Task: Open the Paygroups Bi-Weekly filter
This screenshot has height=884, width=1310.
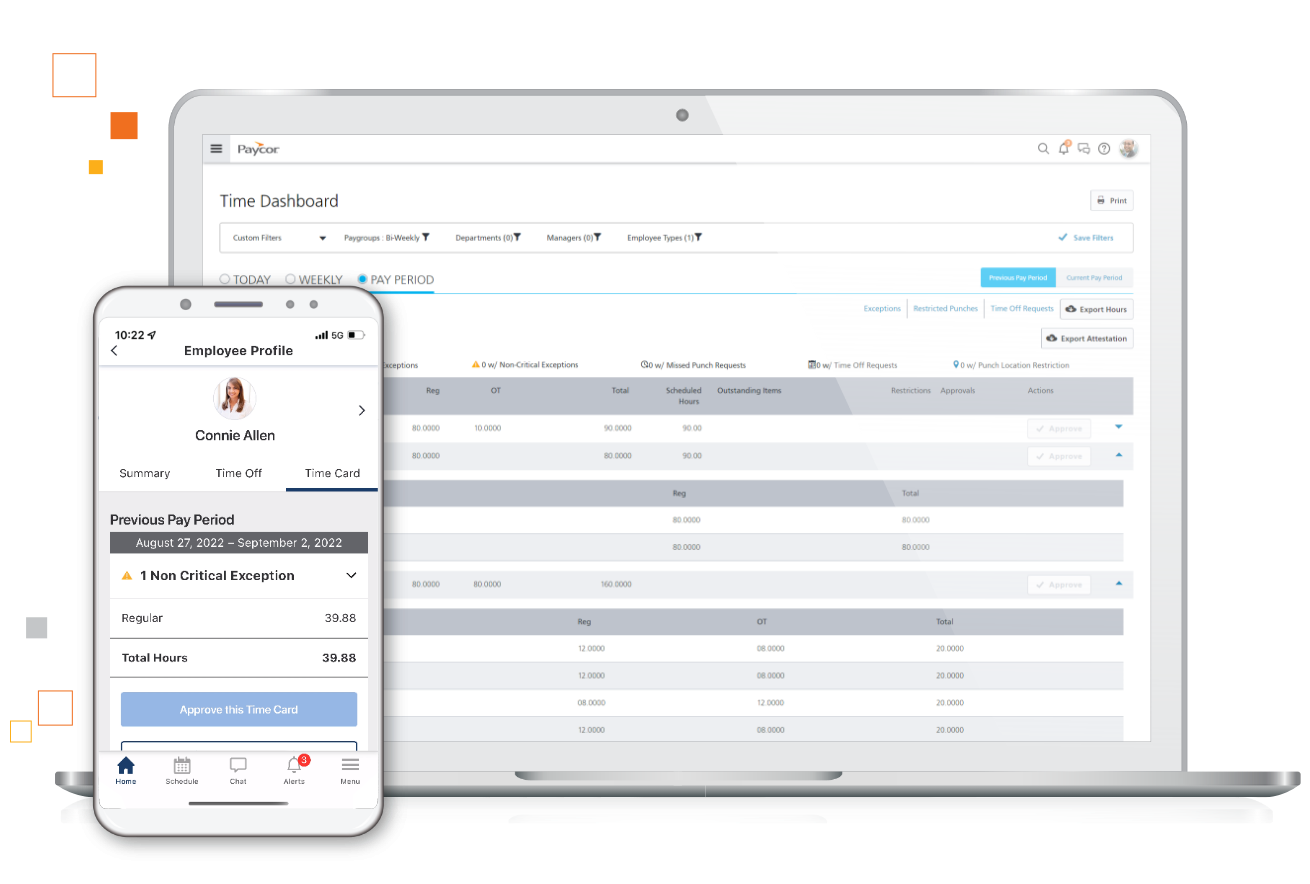Action: (x=386, y=238)
